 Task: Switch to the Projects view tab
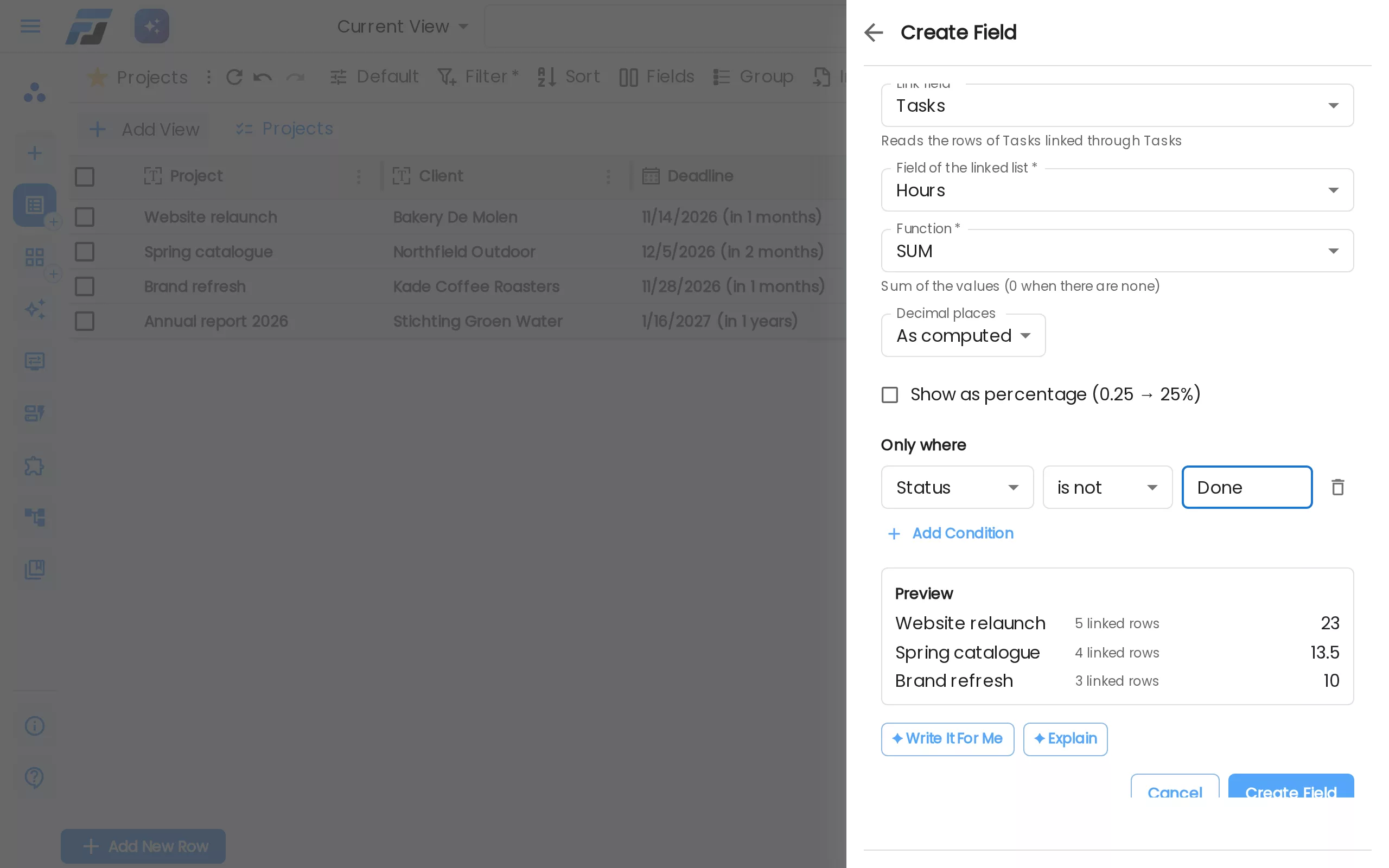point(284,129)
